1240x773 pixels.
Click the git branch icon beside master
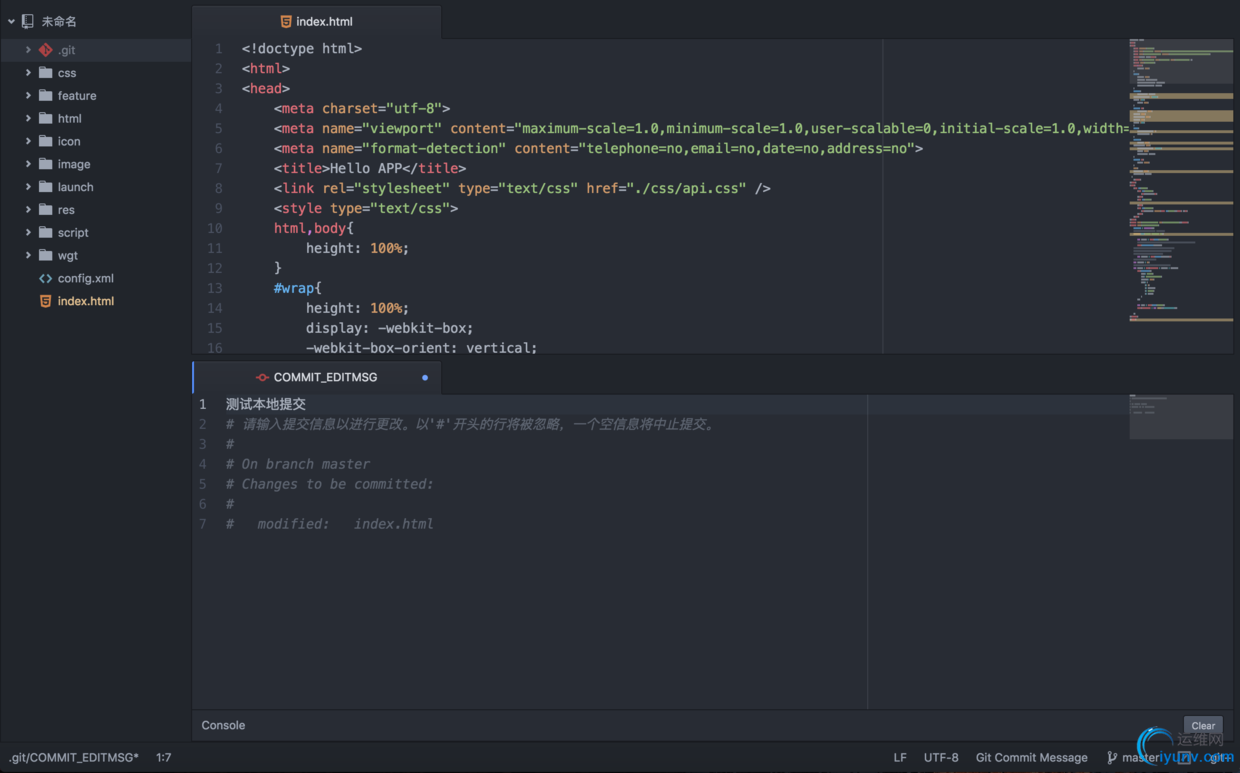tap(1112, 758)
